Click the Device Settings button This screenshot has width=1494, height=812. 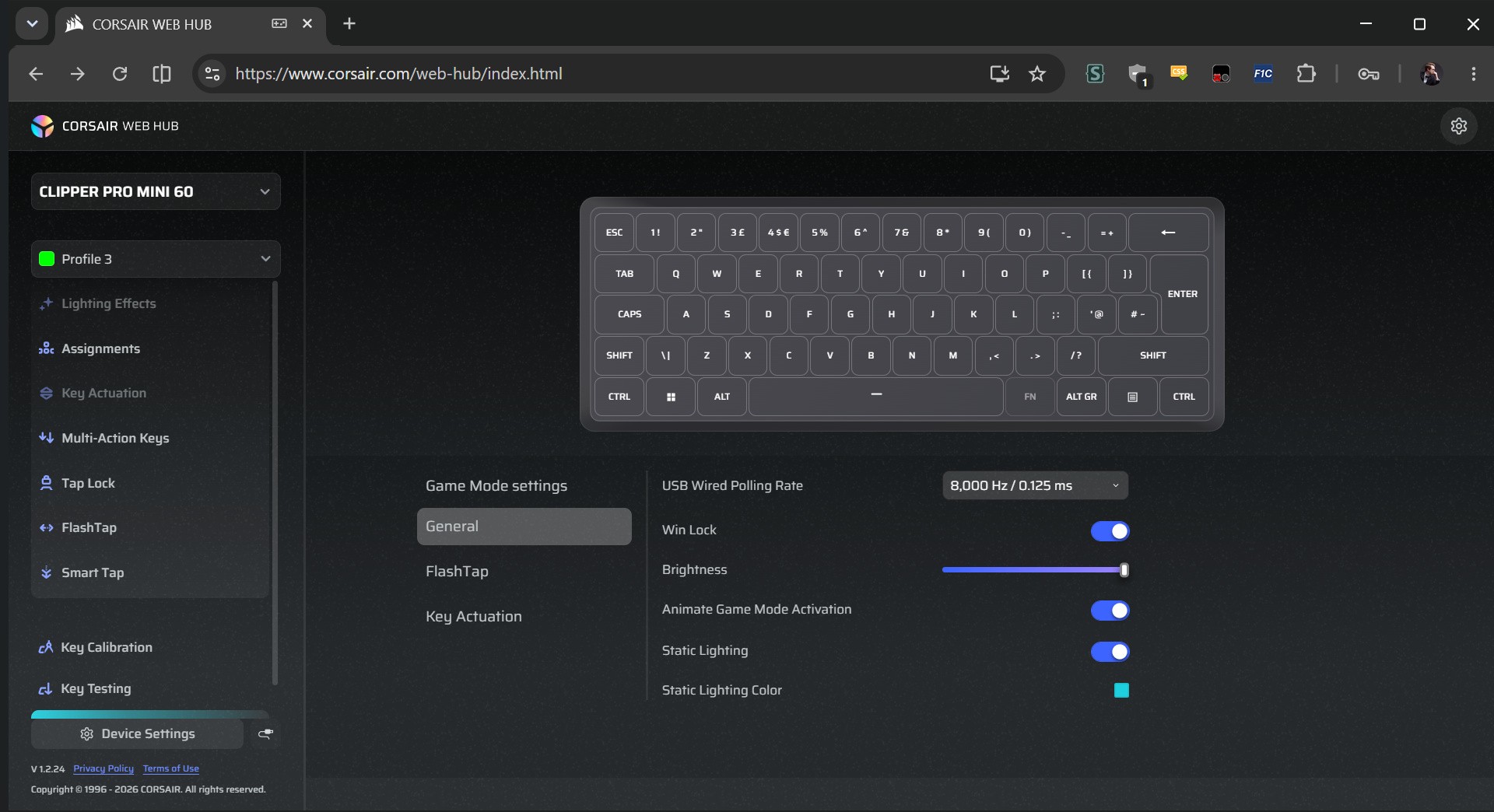coord(137,733)
